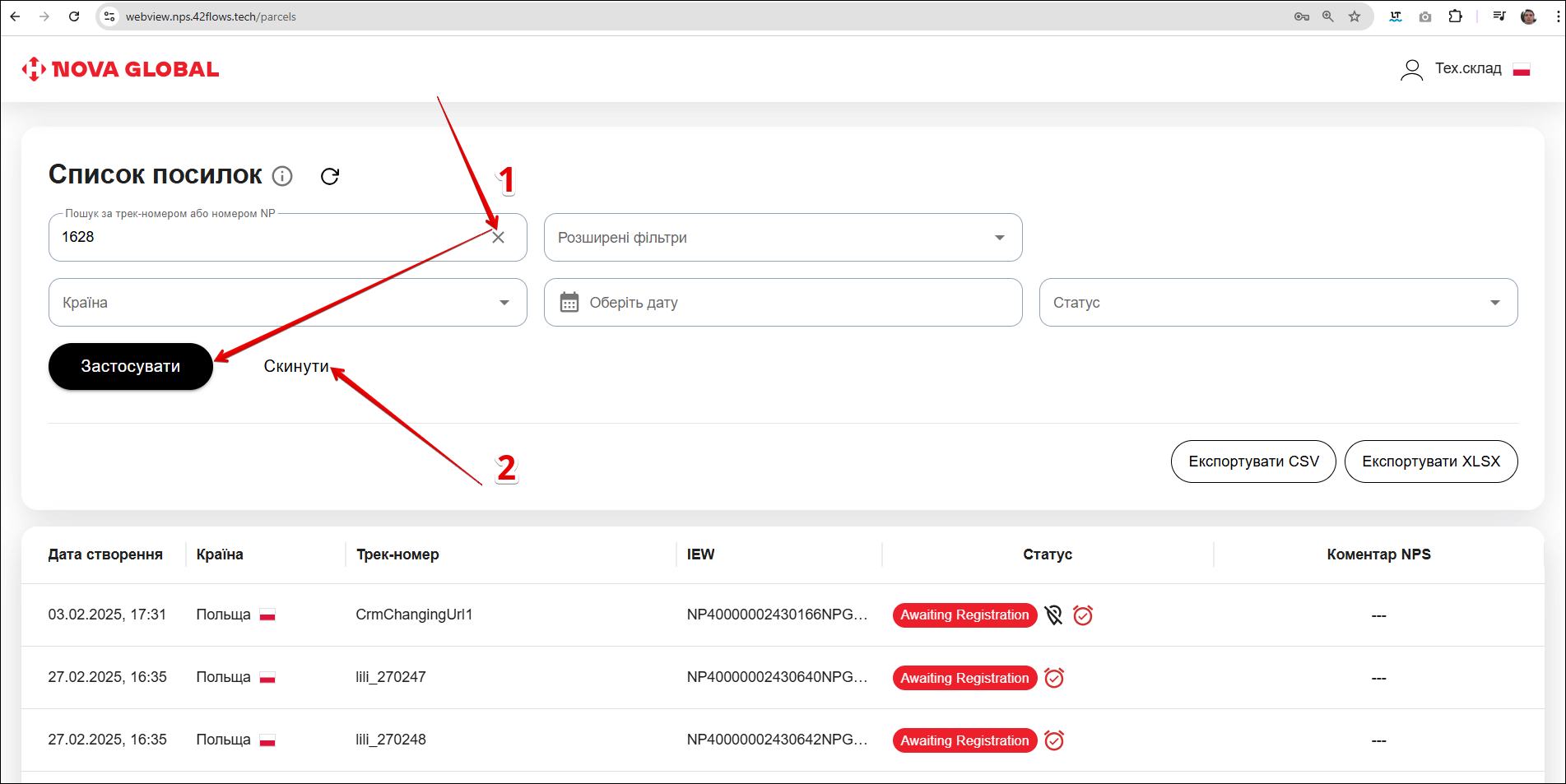This screenshot has height=784, width=1566.
Task: Expand the Розширені фільтри dropdown
Action: [783, 238]
